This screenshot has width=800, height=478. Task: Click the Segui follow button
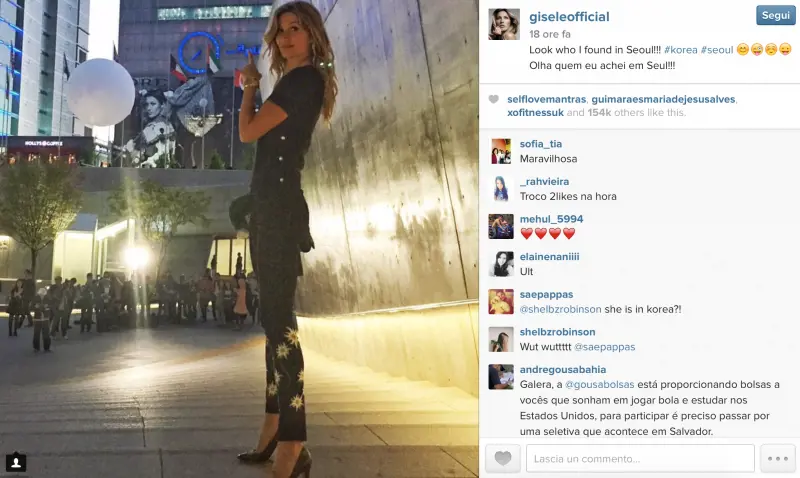pos(776,15)
